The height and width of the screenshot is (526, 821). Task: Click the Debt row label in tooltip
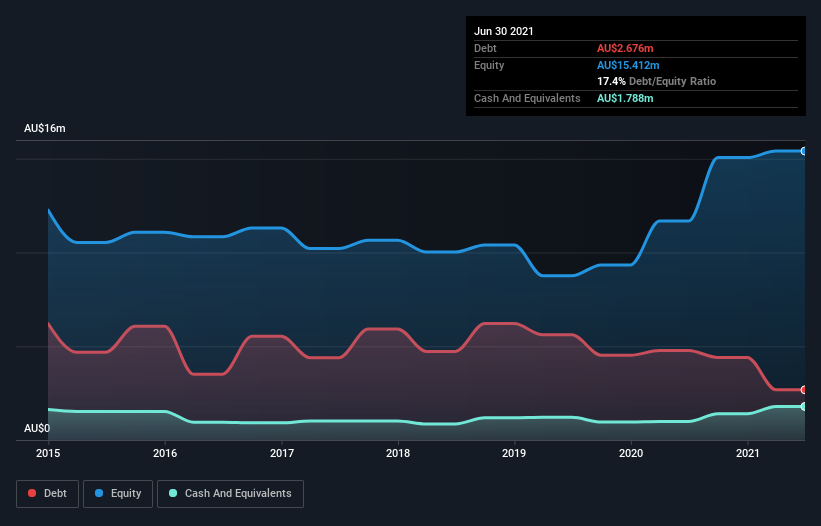coord(485,48)
